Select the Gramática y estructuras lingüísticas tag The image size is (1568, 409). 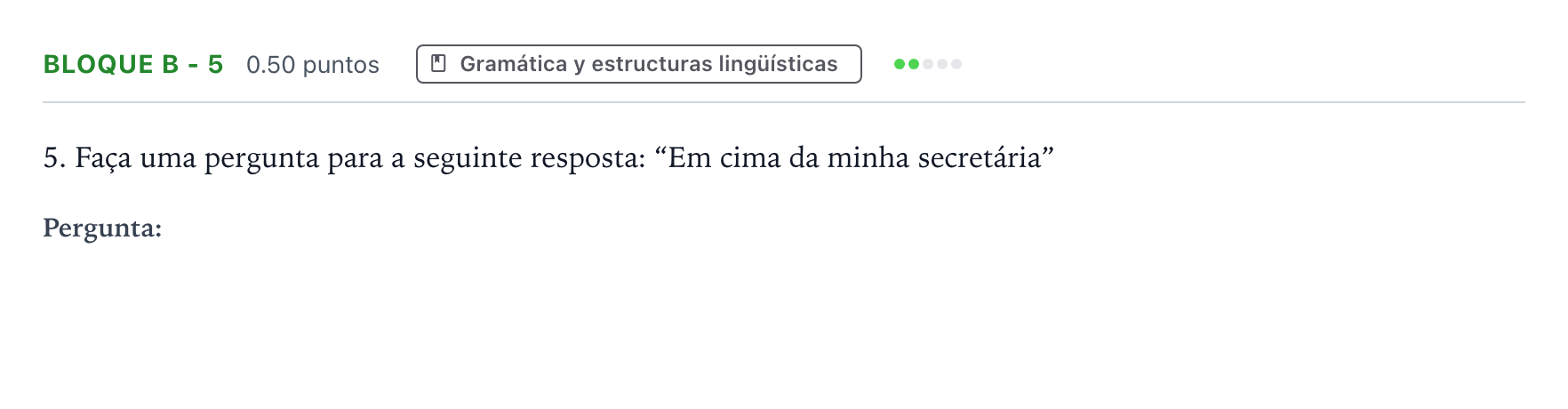click(x=638, y=64)
